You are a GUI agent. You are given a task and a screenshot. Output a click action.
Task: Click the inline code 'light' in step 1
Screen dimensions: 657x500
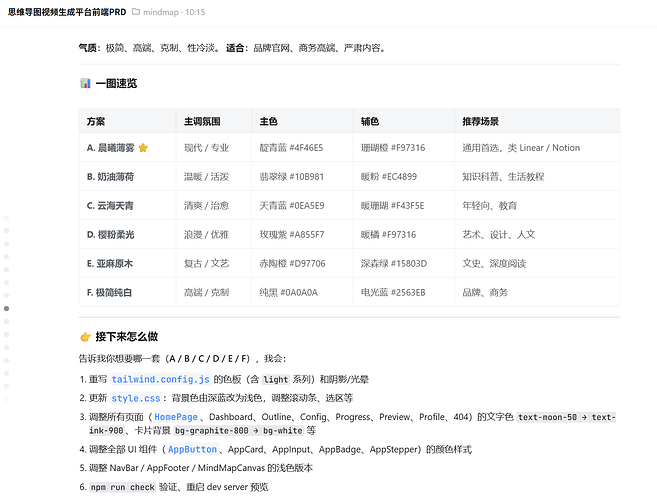(x=276, y=379)
